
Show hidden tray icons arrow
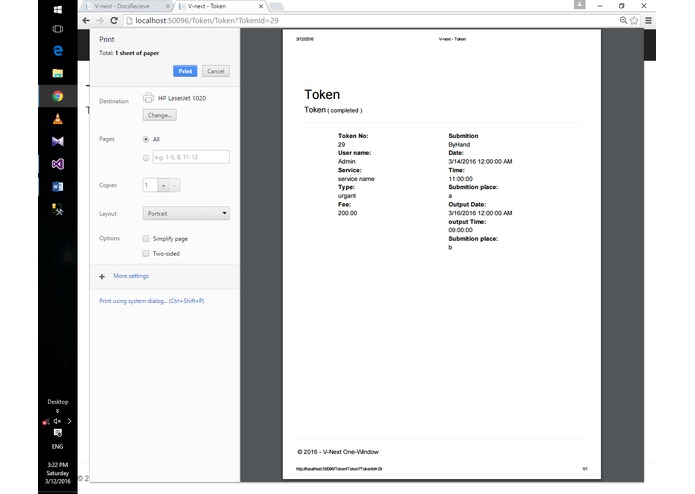point(69,421)
